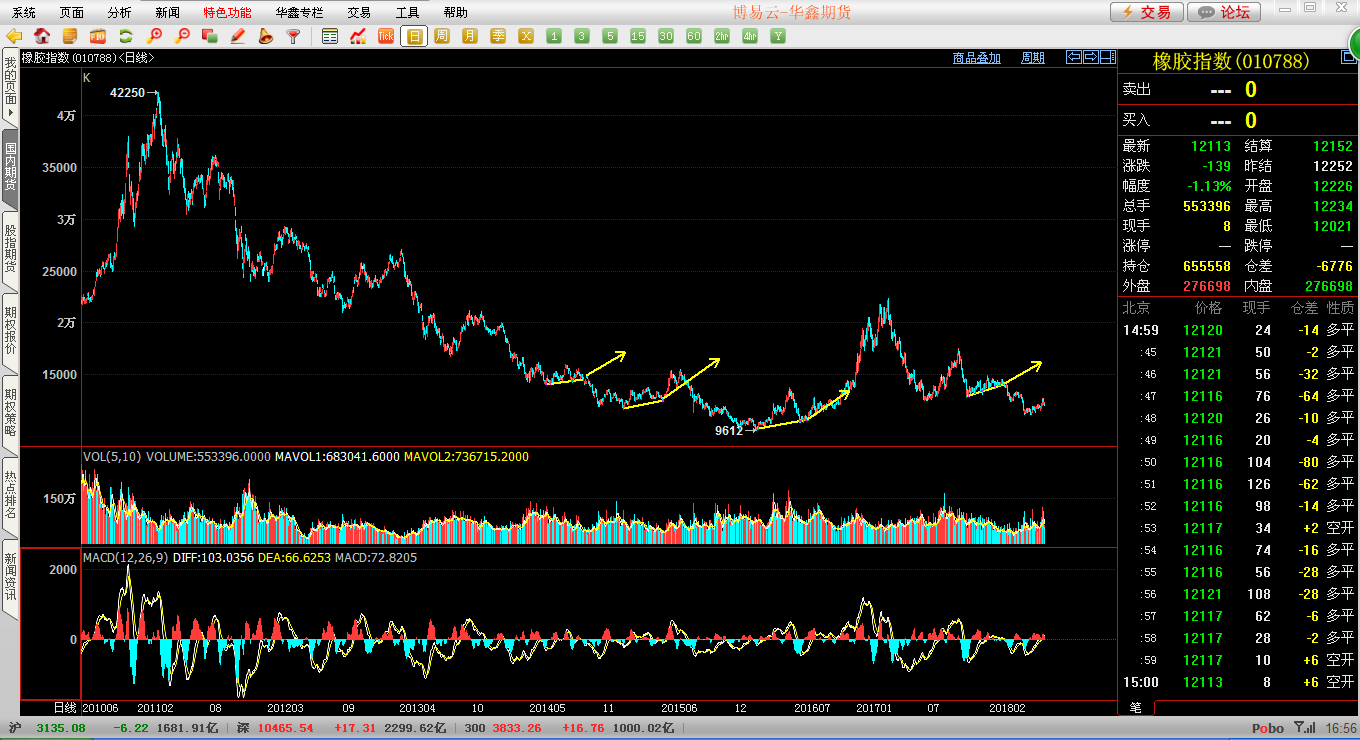Open the 华鑫专栏 menu
Viewport: 1360px width, 740px height.
299,12
